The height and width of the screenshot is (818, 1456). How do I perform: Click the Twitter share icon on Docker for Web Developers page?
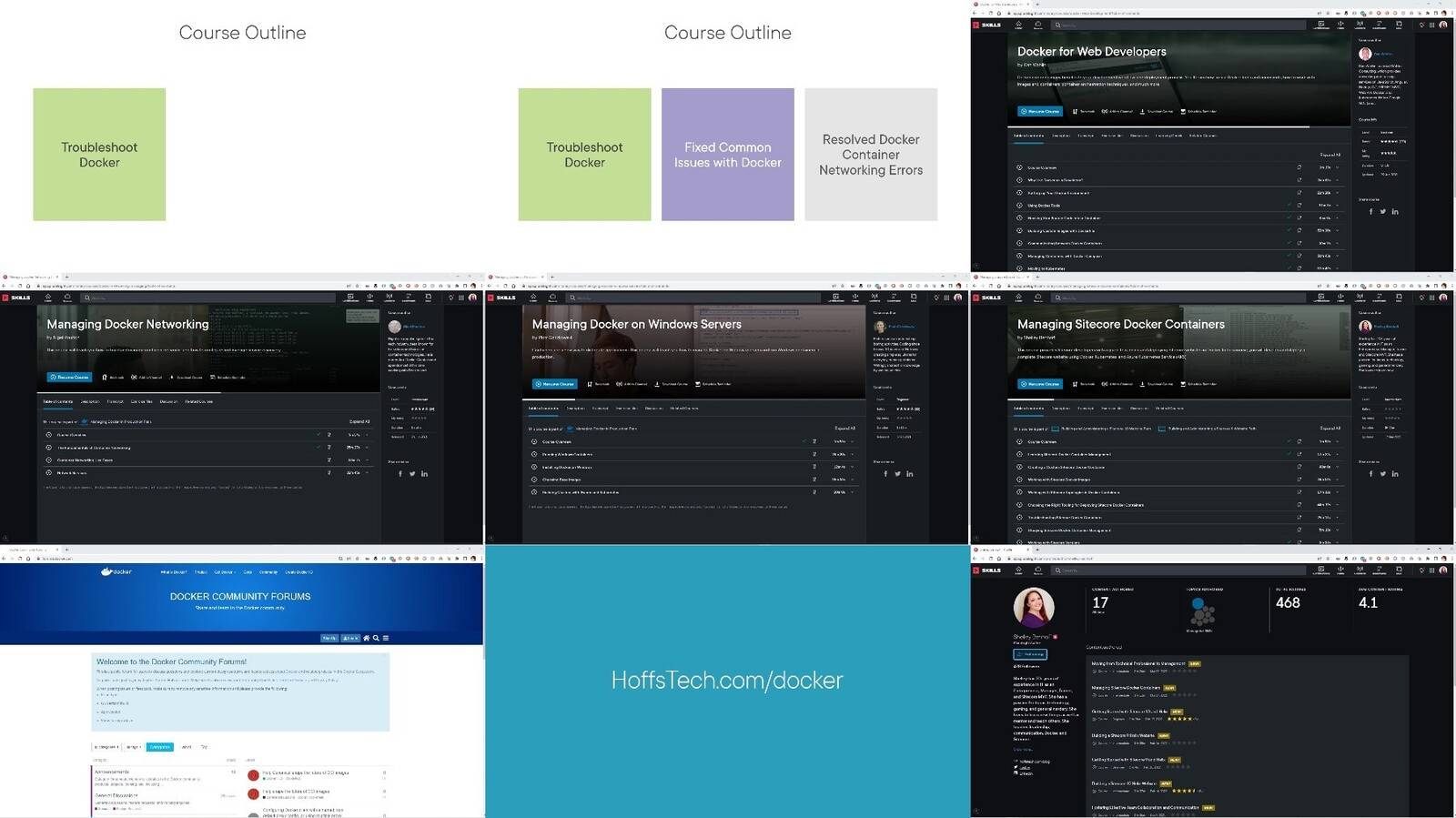click(1382, 212)
